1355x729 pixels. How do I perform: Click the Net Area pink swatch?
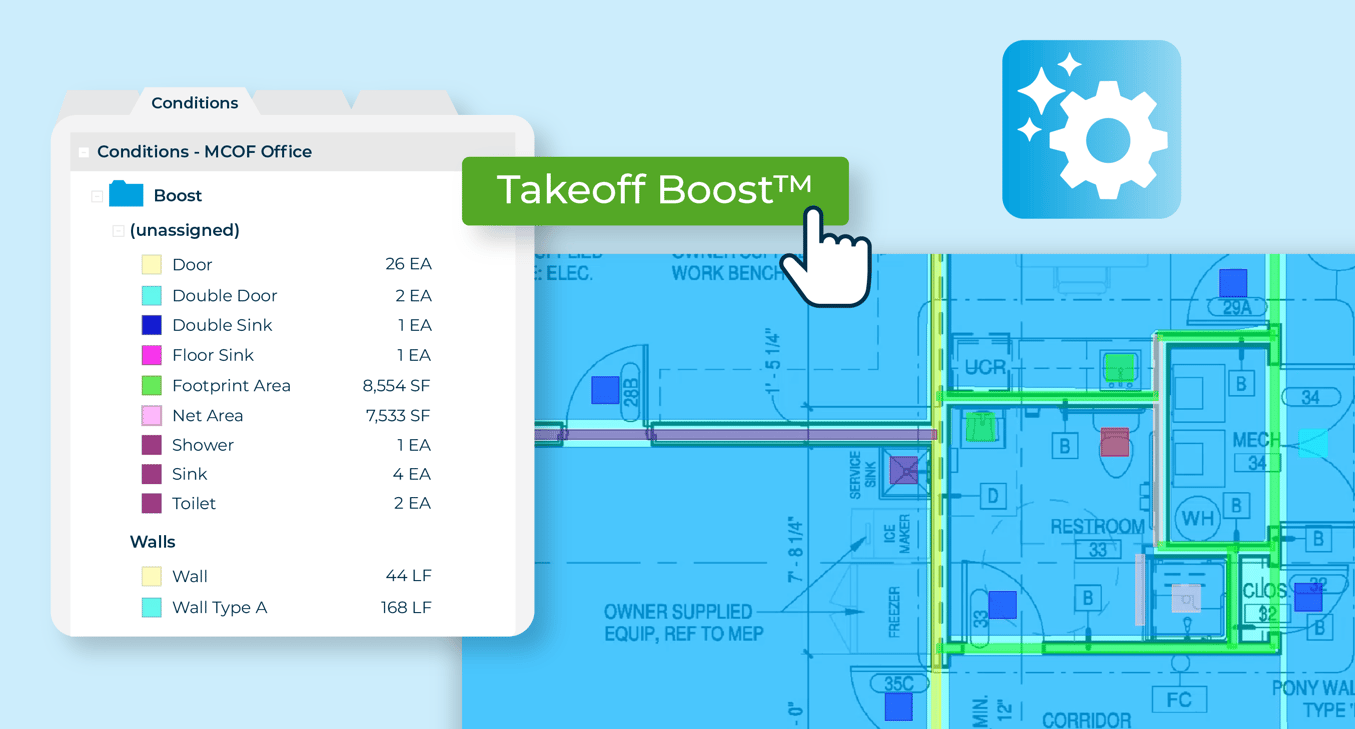point(151,415)
